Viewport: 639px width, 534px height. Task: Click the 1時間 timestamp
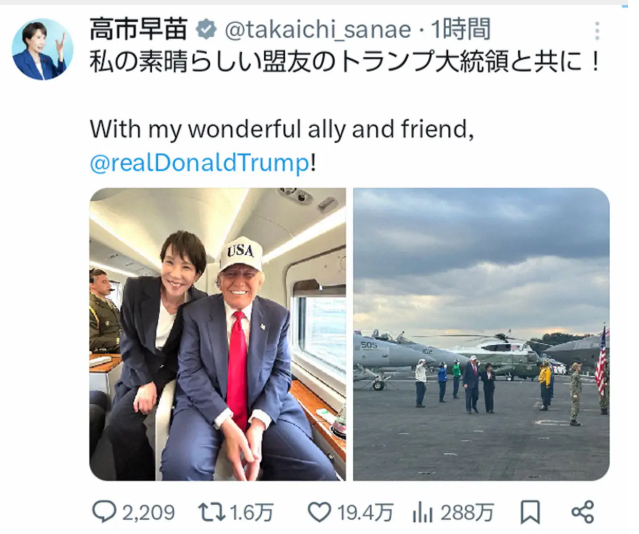point(461,30)
